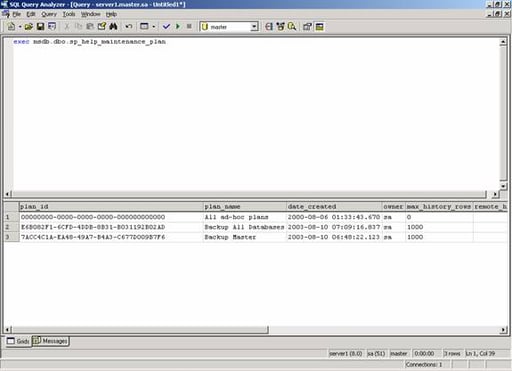Select result row number 3 header
The image size is (512, 371).
pyautogui.click(x=11, y=237)
